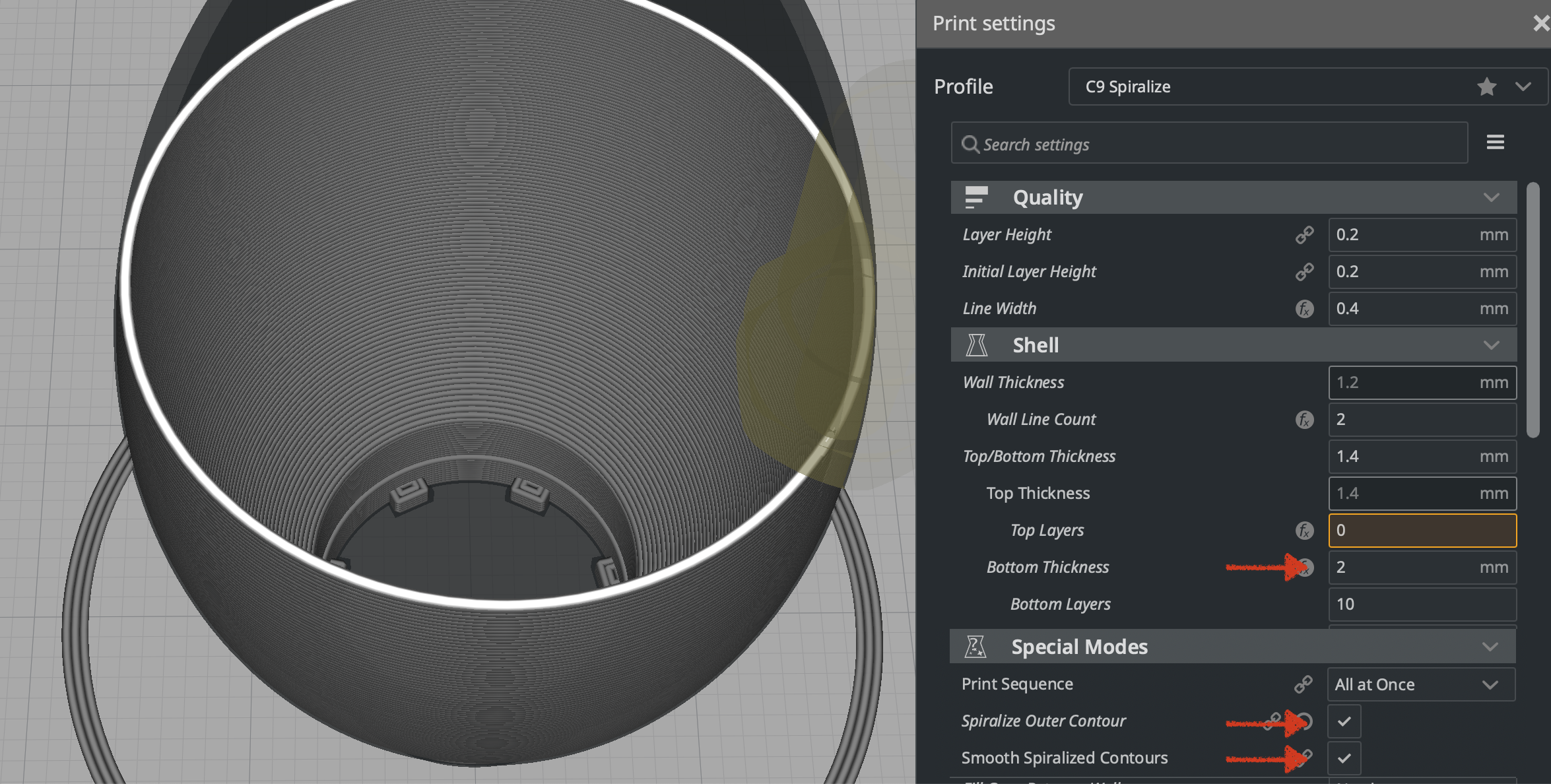Close the Print settings panel
The height and width of the screenshot is (784, 1551).
pos(1540,23)
